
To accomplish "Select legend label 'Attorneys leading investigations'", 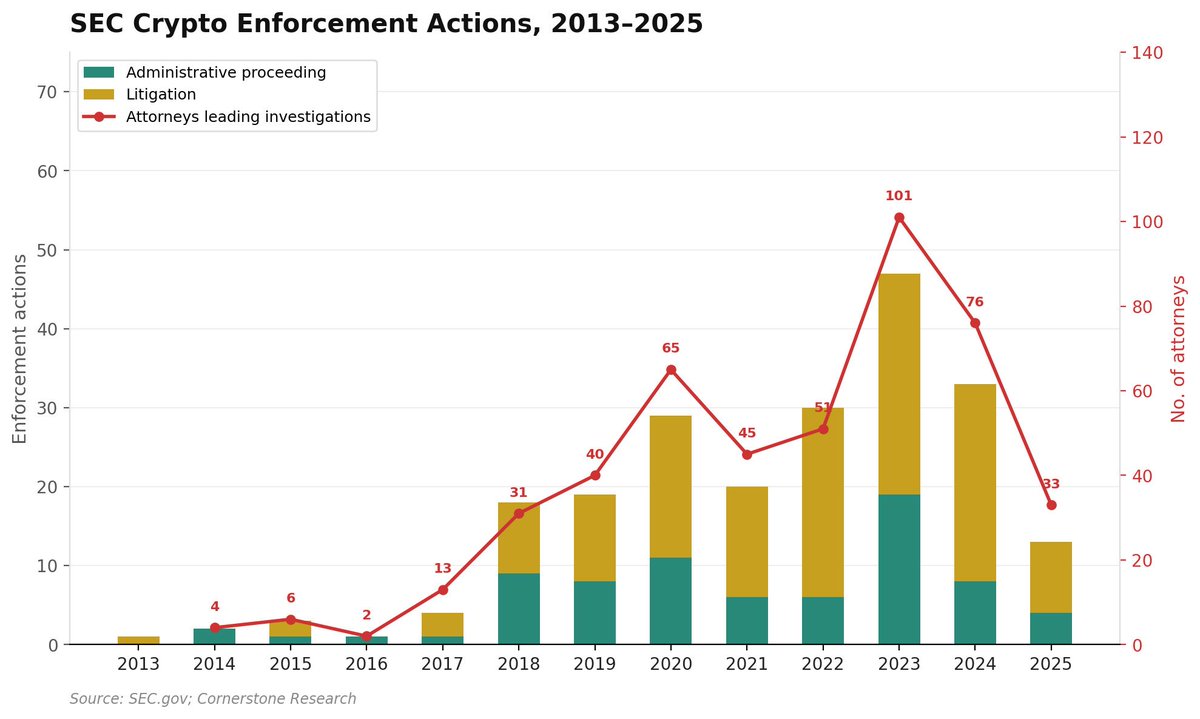I will (248, 117).
